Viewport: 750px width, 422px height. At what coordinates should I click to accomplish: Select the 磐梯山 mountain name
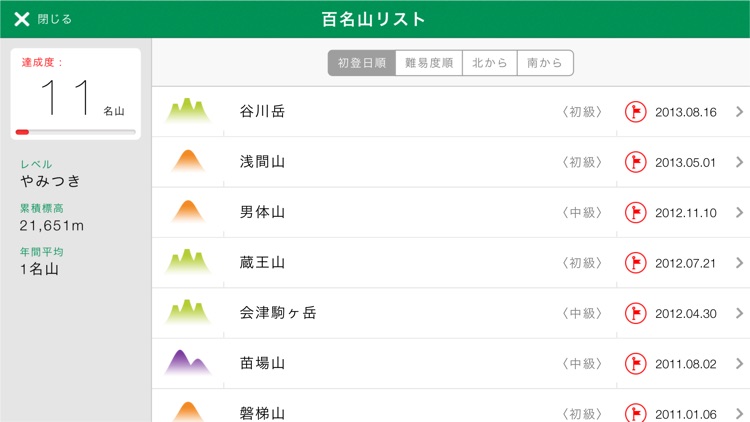point(262,413)
